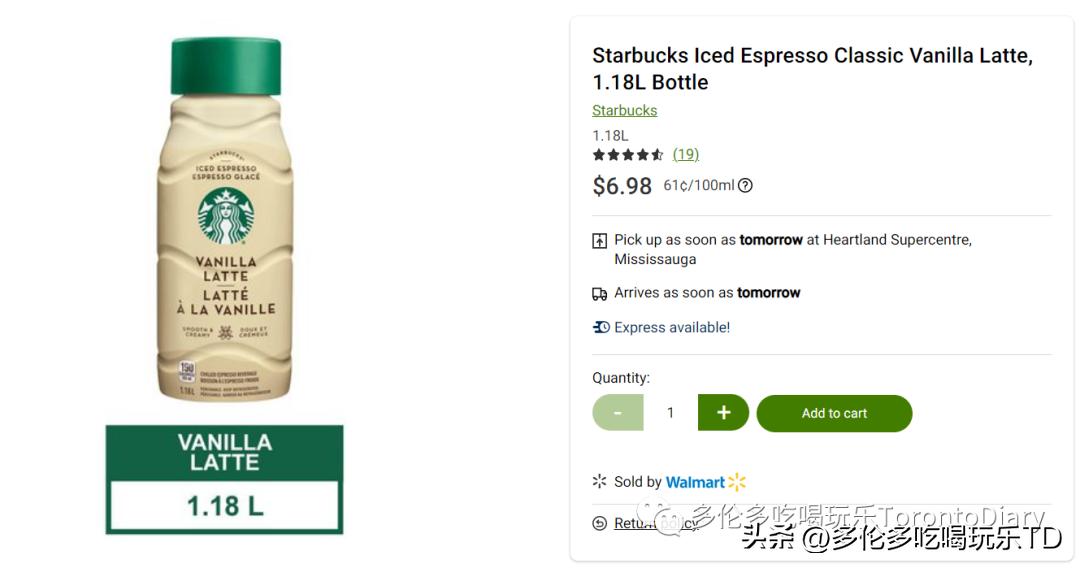Click the Return policy arrow icon
The height and width of the screenshot is (568, 1080).
point(600,523)
